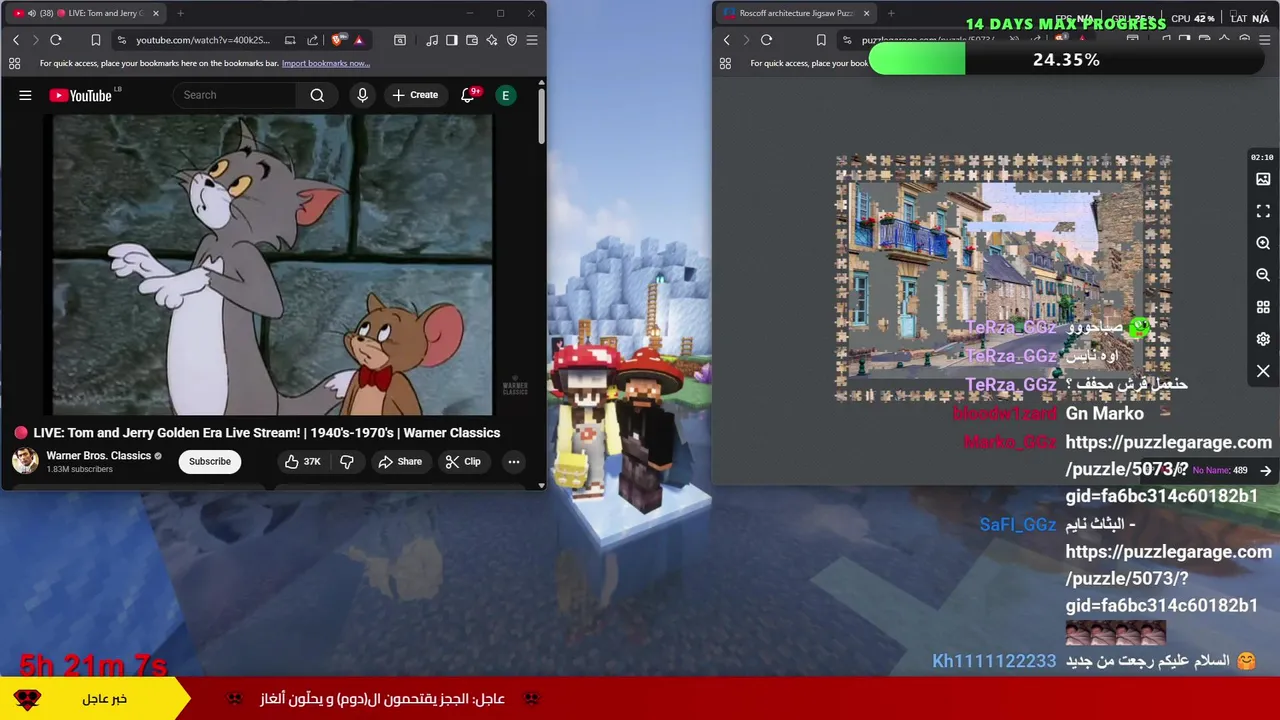This screenshot has width=1280, height=720.
Task: Like the Tom and Jerry stream (37K)
Action: [302, 461]
